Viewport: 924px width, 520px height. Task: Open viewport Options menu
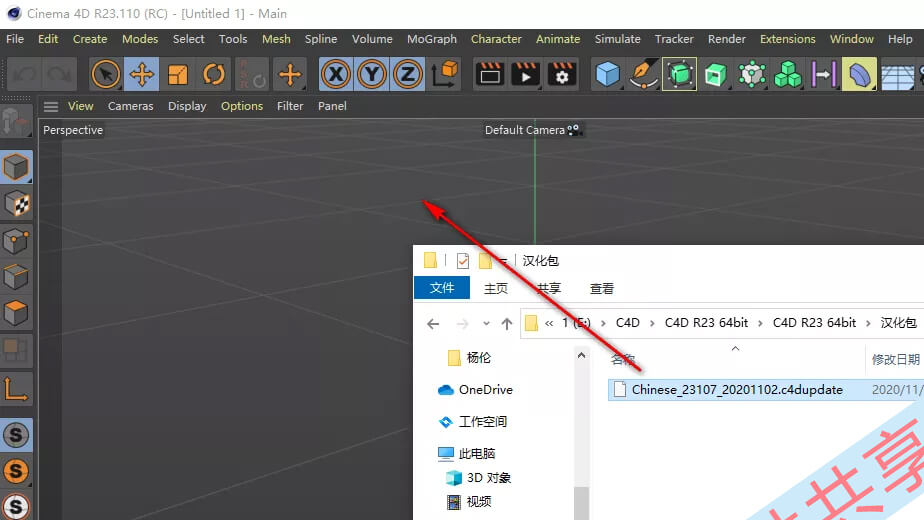coord(242,106)
